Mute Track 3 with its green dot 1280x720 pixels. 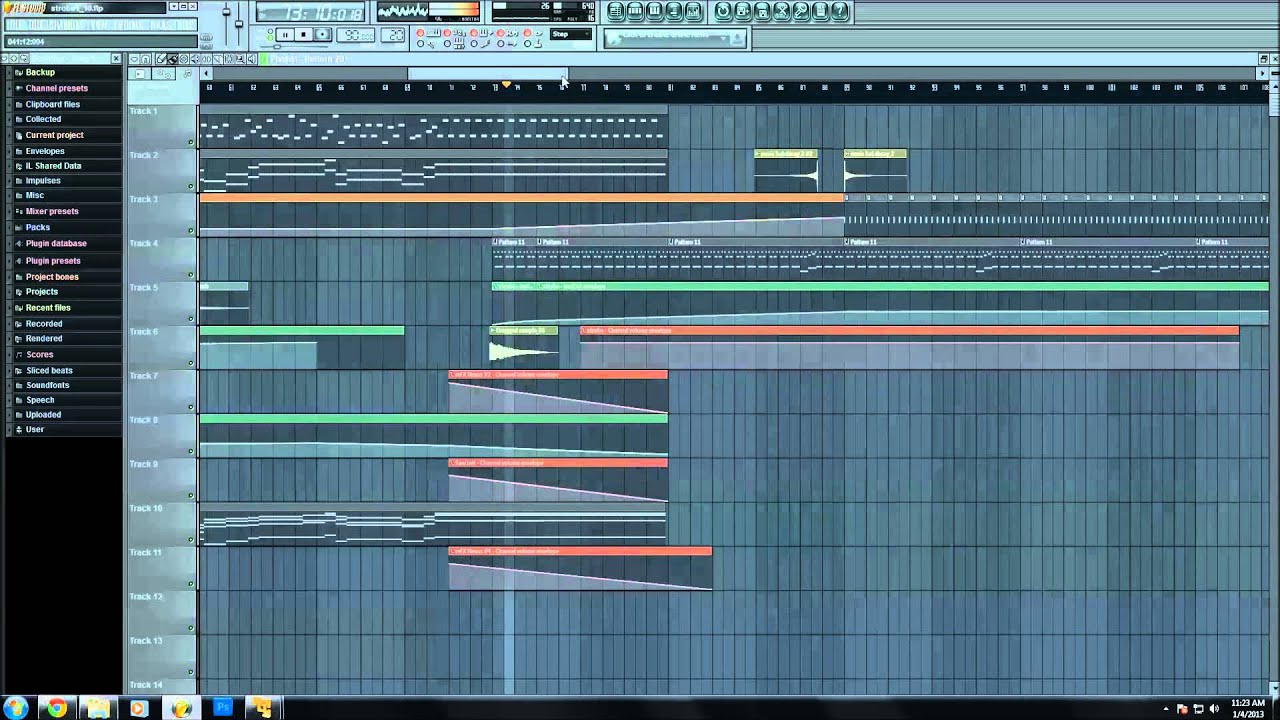(x=191, y=230)
